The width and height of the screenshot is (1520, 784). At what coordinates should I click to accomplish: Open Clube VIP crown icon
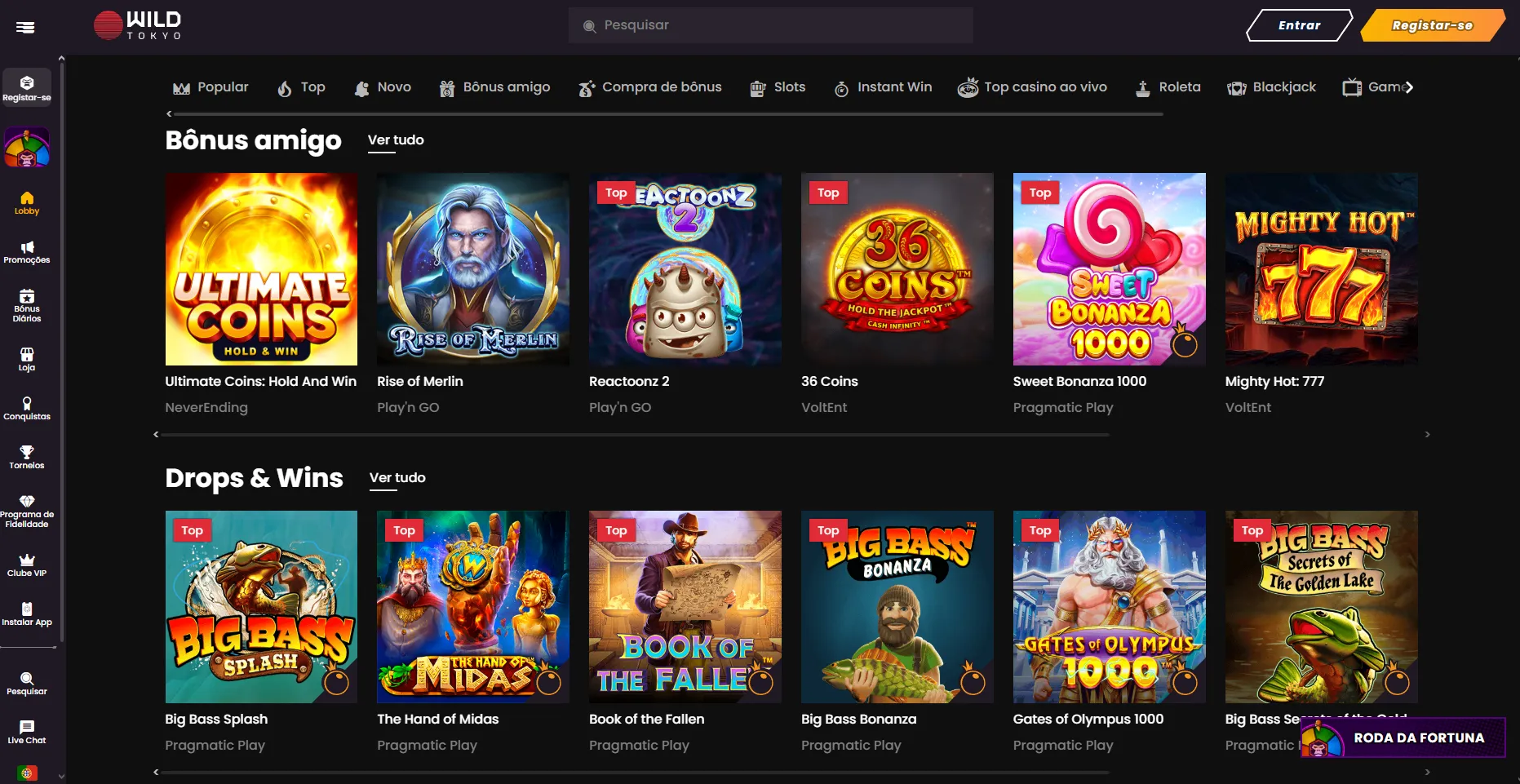[27, 565]
